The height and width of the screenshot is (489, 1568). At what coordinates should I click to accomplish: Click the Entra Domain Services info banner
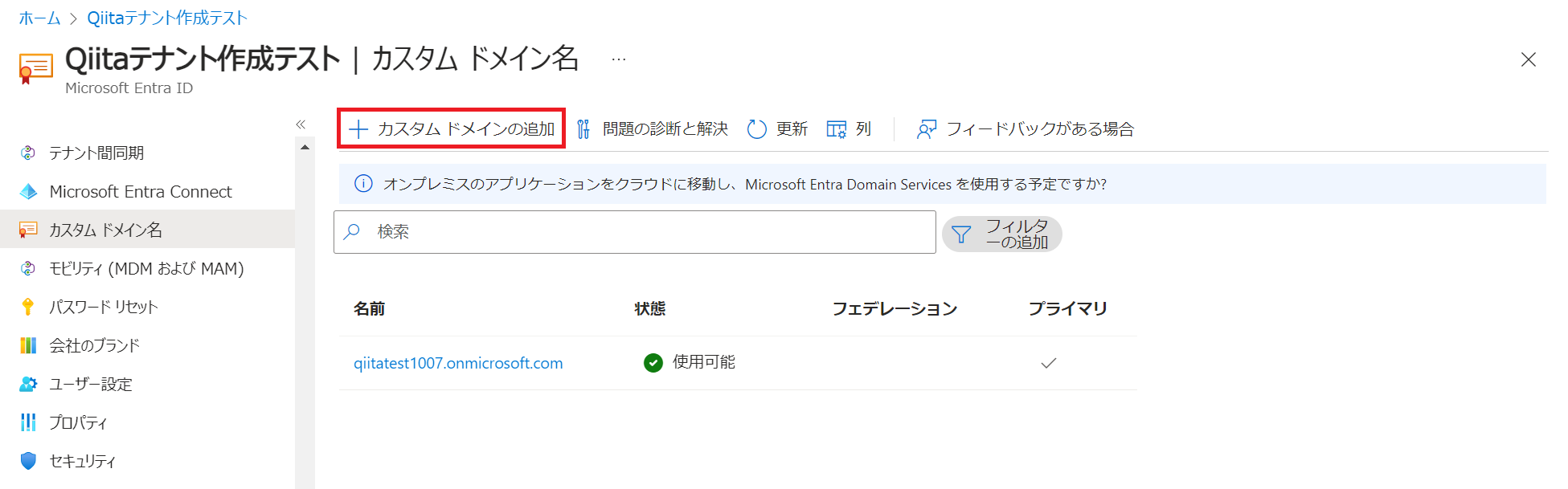tap(942, 184)
